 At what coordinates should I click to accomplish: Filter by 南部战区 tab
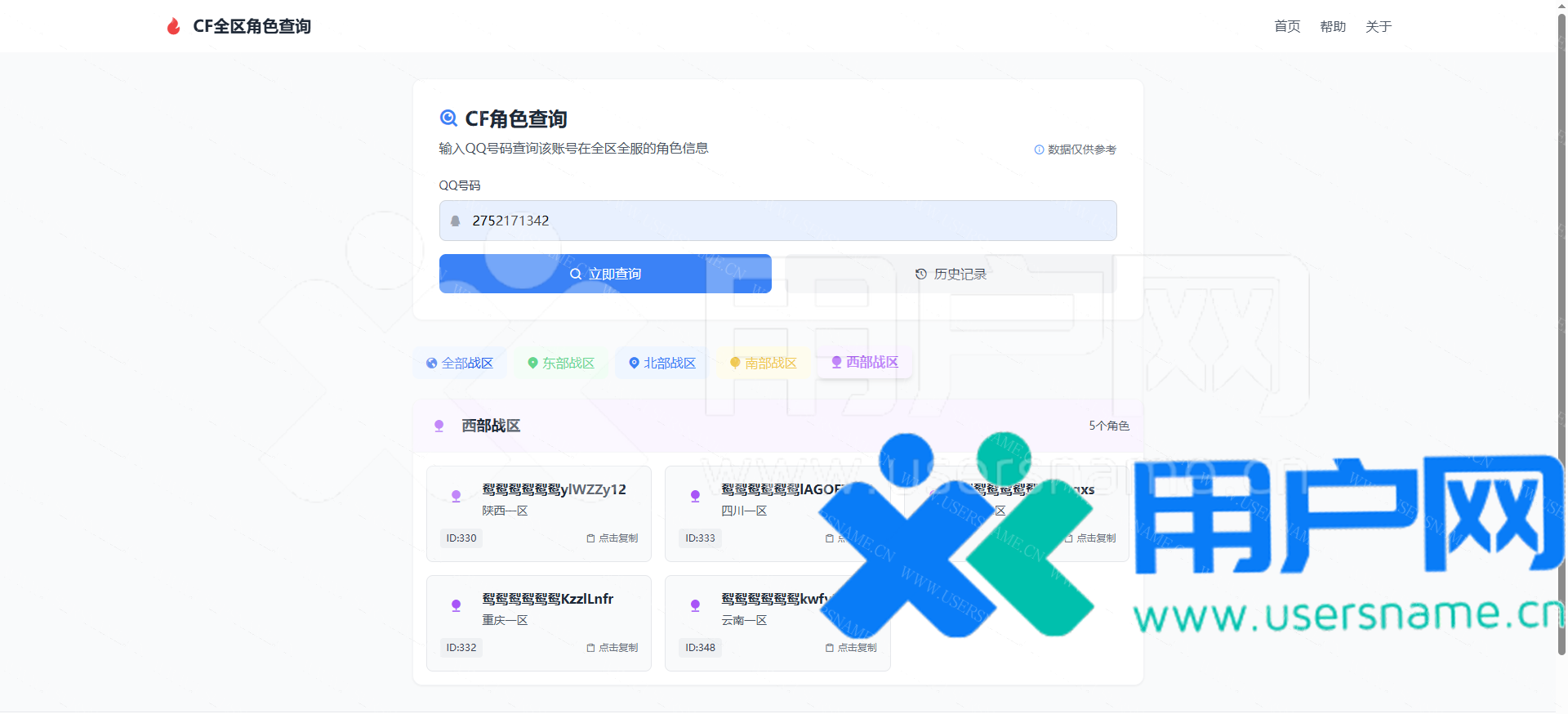(764, 363)
